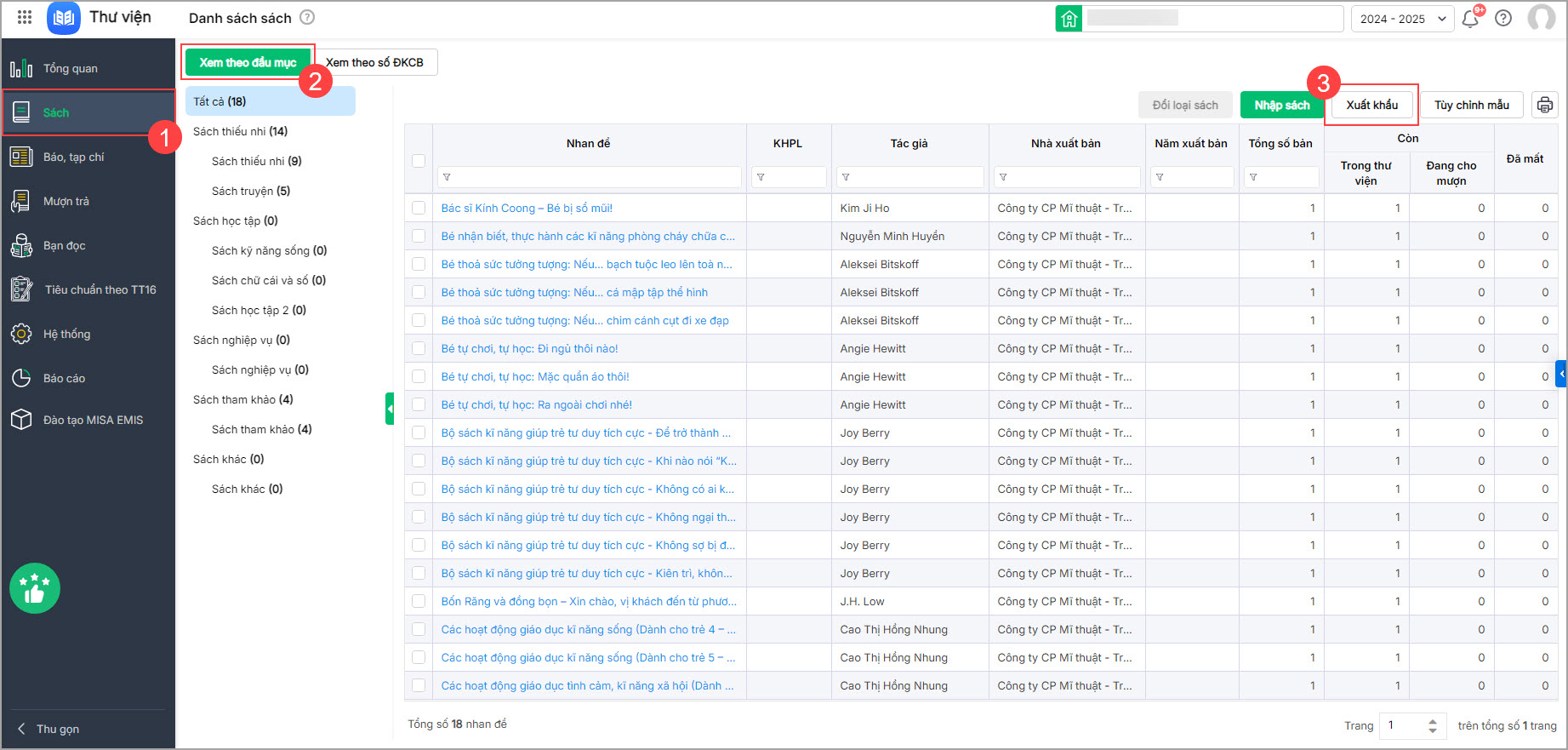Open the 2024 - 2025 school year dropdown
Screen dimensions: 1568x750
[1401, 19]
